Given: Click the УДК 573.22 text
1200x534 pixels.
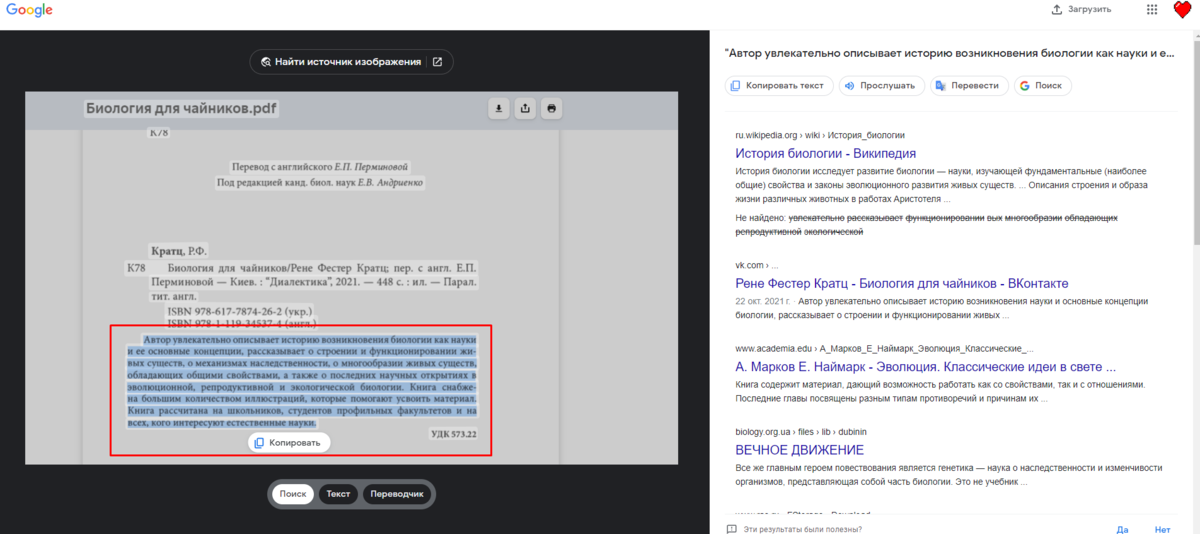Looking at the screenshot, I should [453, 434].
